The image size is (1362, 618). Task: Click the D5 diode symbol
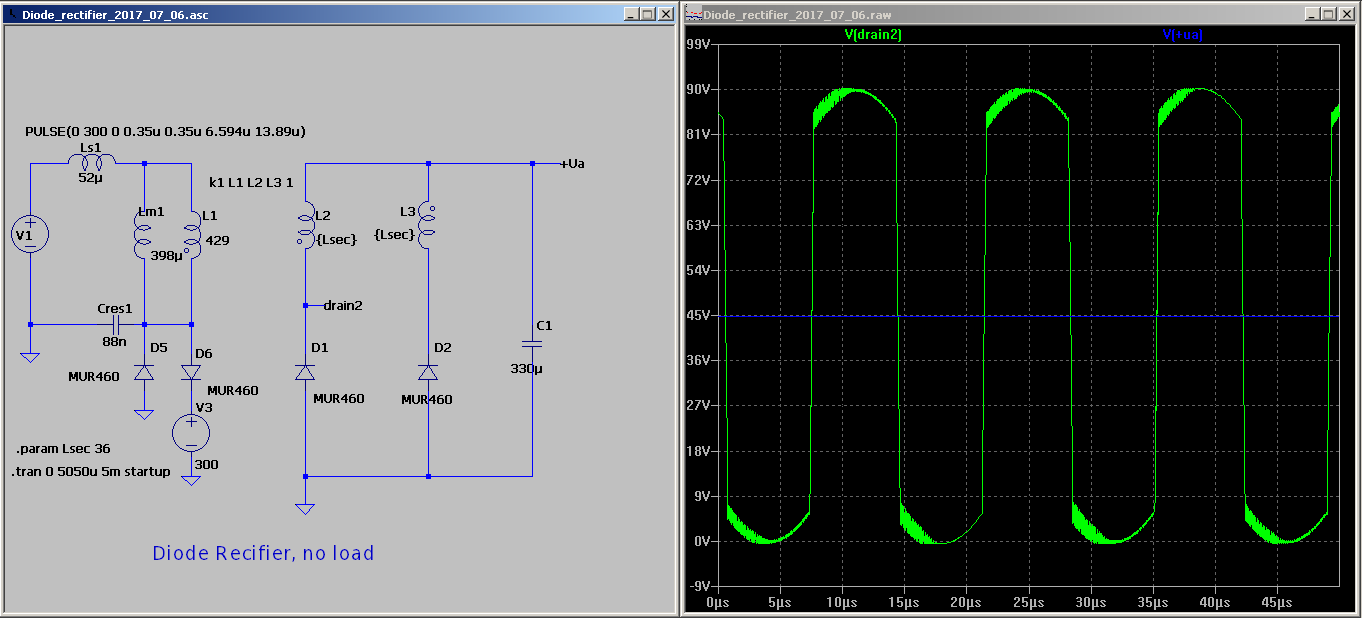coord(144,372)
